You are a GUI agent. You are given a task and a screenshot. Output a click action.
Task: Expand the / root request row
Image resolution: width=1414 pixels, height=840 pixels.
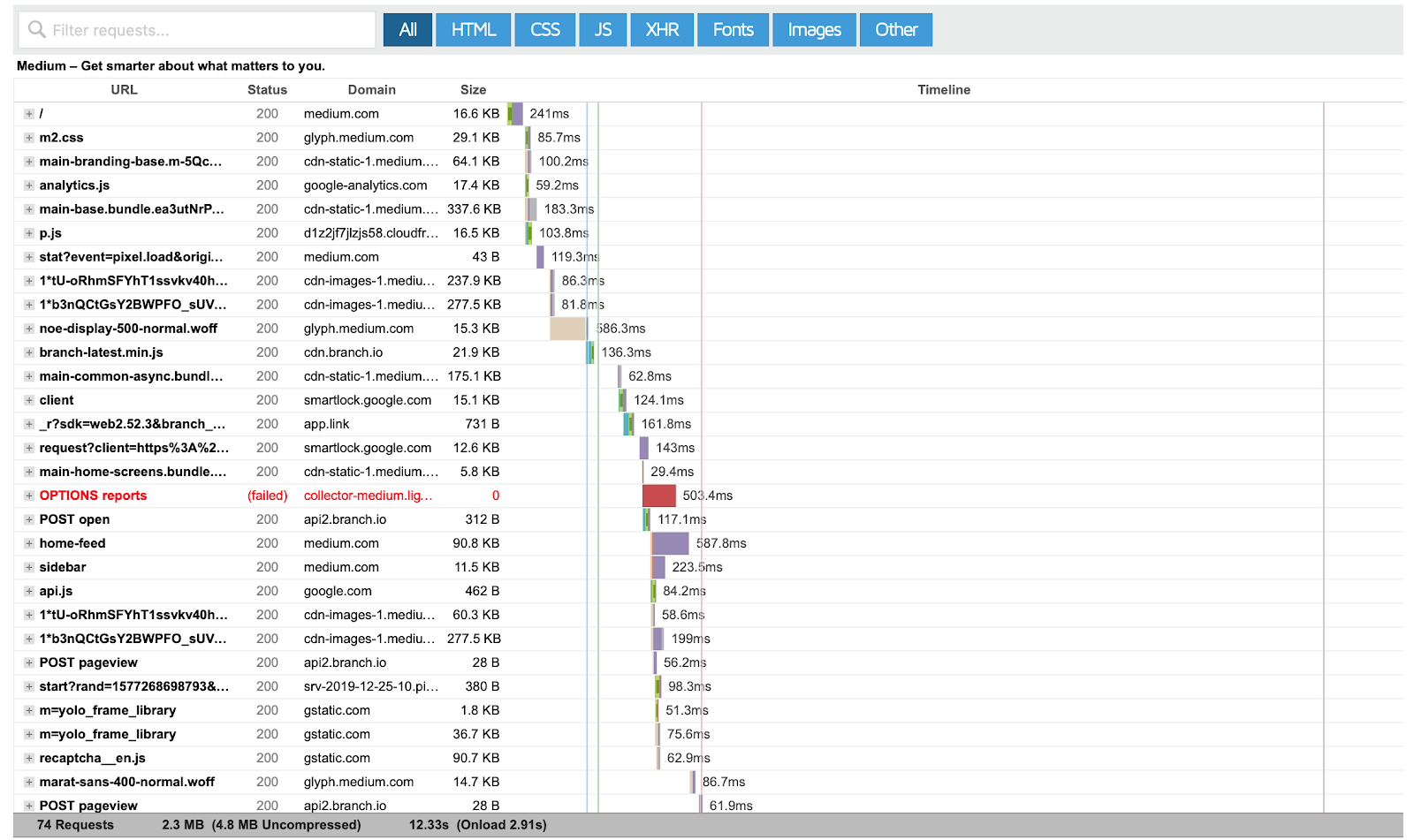pyautogui.click(x=29, y=114)
